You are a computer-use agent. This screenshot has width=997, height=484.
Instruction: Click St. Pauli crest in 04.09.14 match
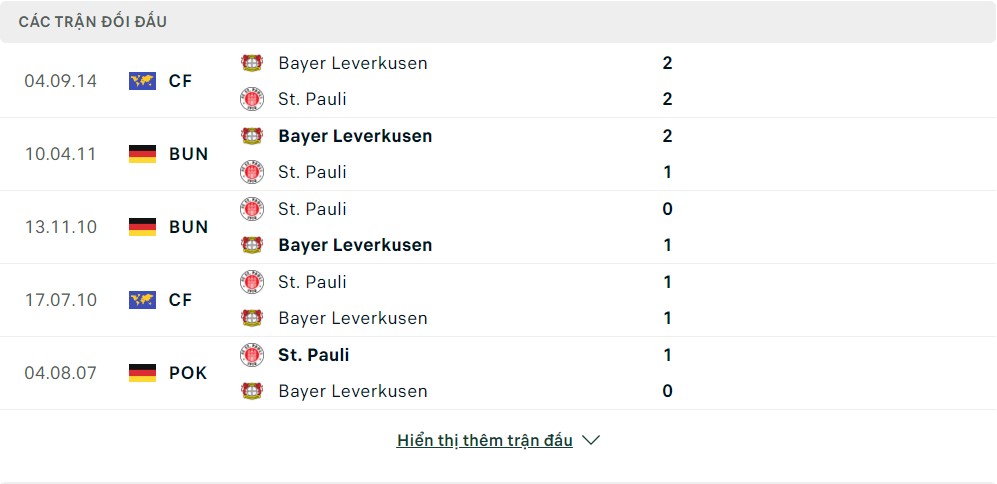click(252, 99)
